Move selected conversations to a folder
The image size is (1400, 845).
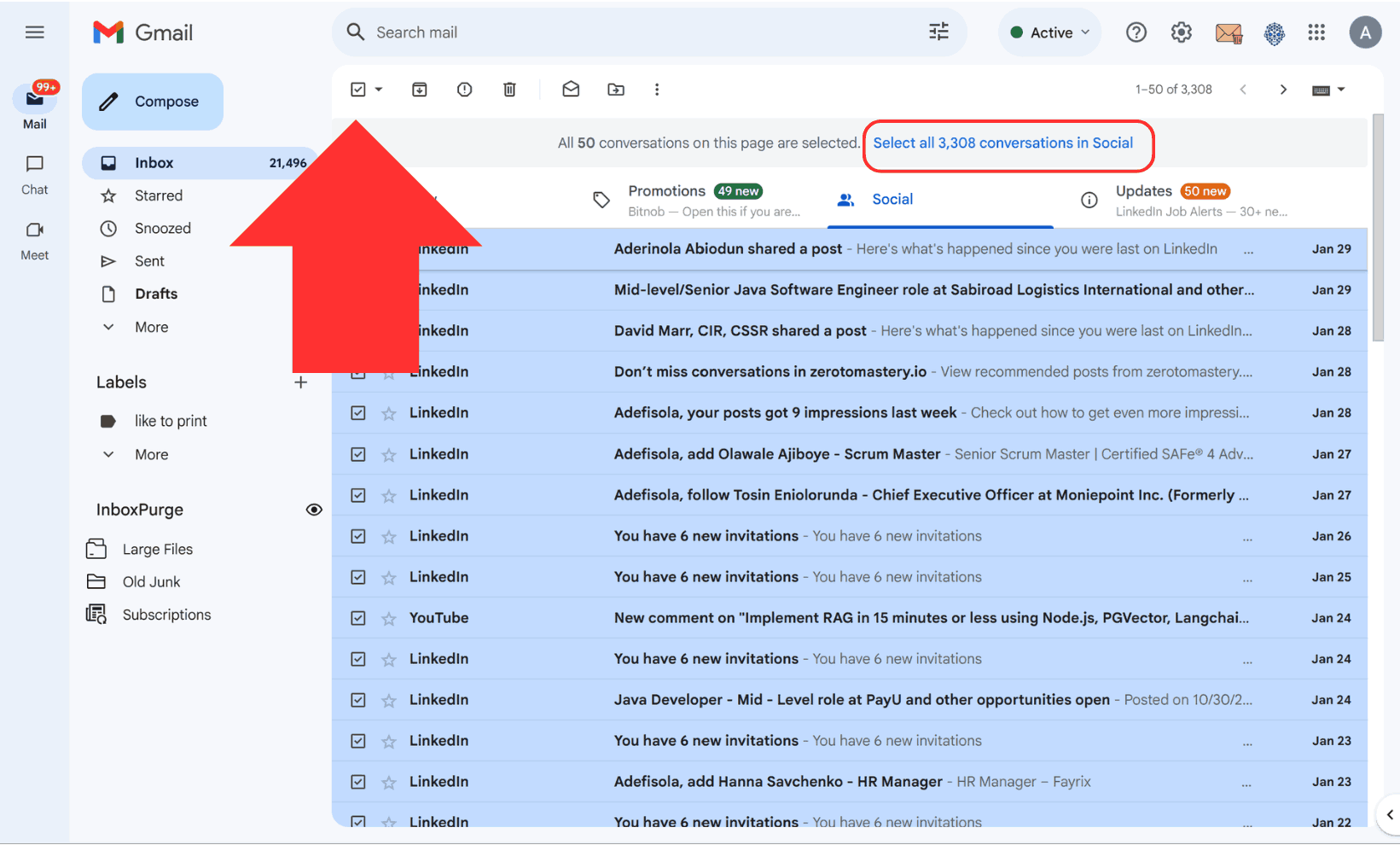pyautogui.click(x=616, y=90)
